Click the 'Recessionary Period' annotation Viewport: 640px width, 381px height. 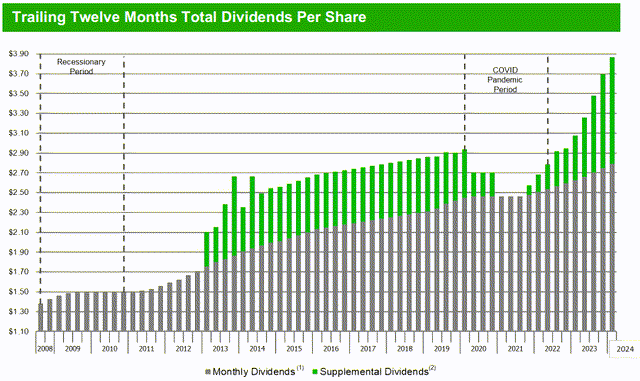81,67
